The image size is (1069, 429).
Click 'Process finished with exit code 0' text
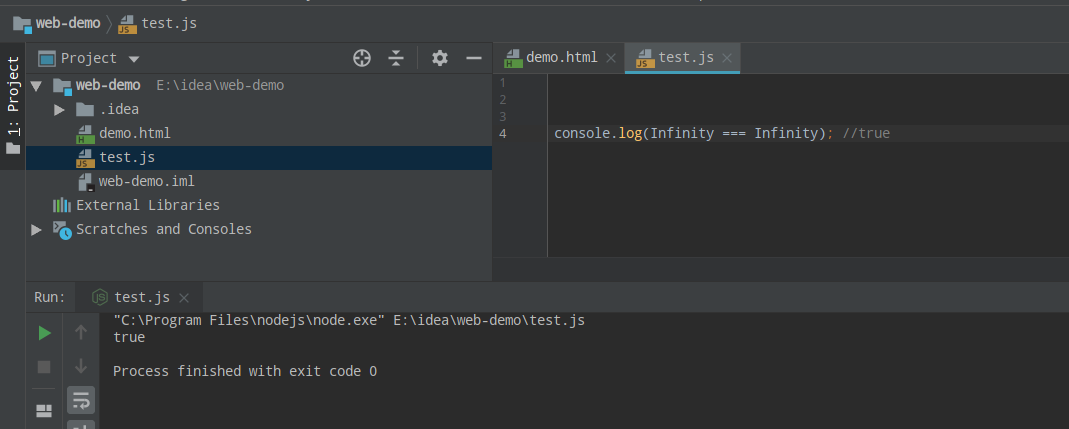pos(245,372)
